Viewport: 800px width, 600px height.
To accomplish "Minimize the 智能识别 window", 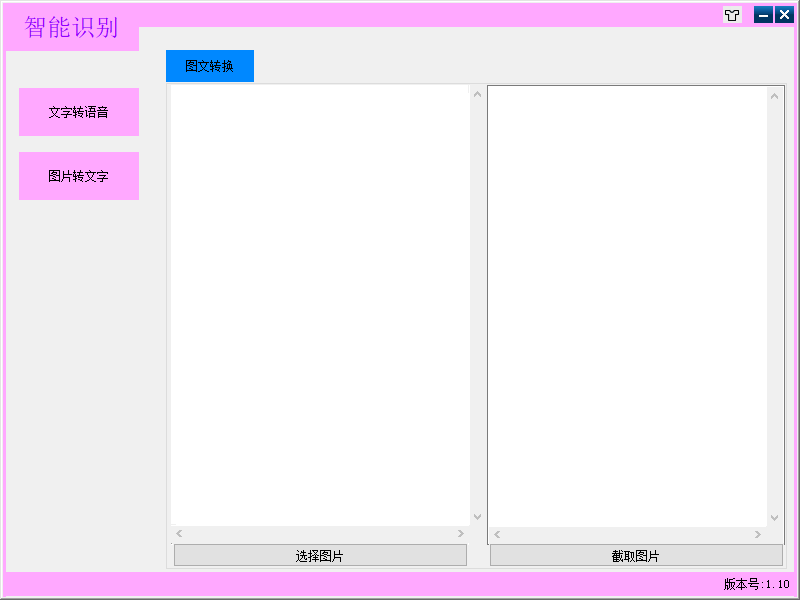I will click(x=763, y=15).
